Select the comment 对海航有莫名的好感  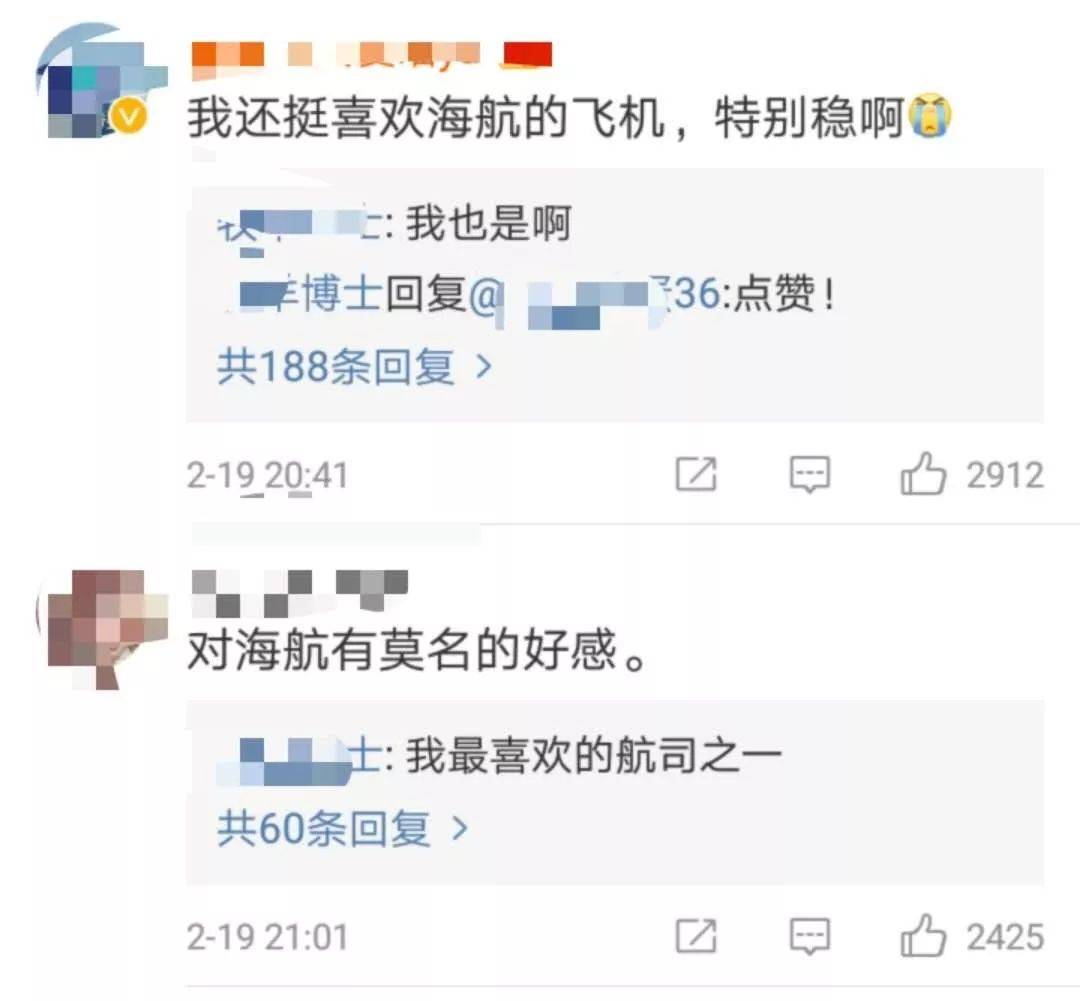tap(417, 650)
